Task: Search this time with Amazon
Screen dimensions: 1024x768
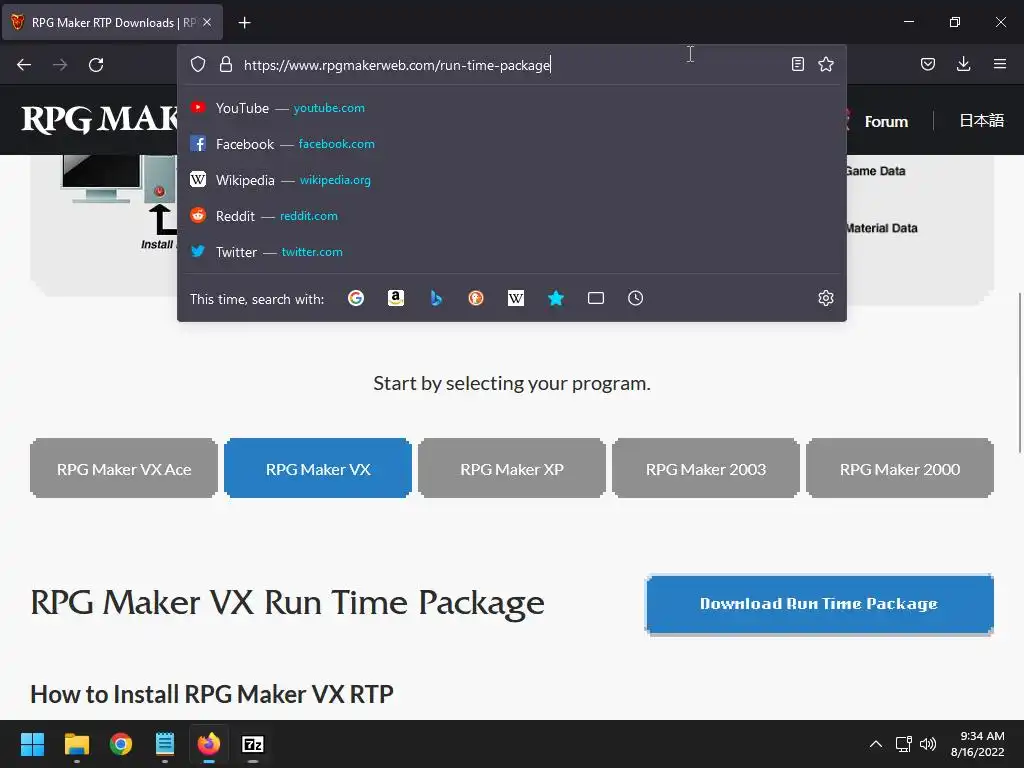Action: point(396,298)
